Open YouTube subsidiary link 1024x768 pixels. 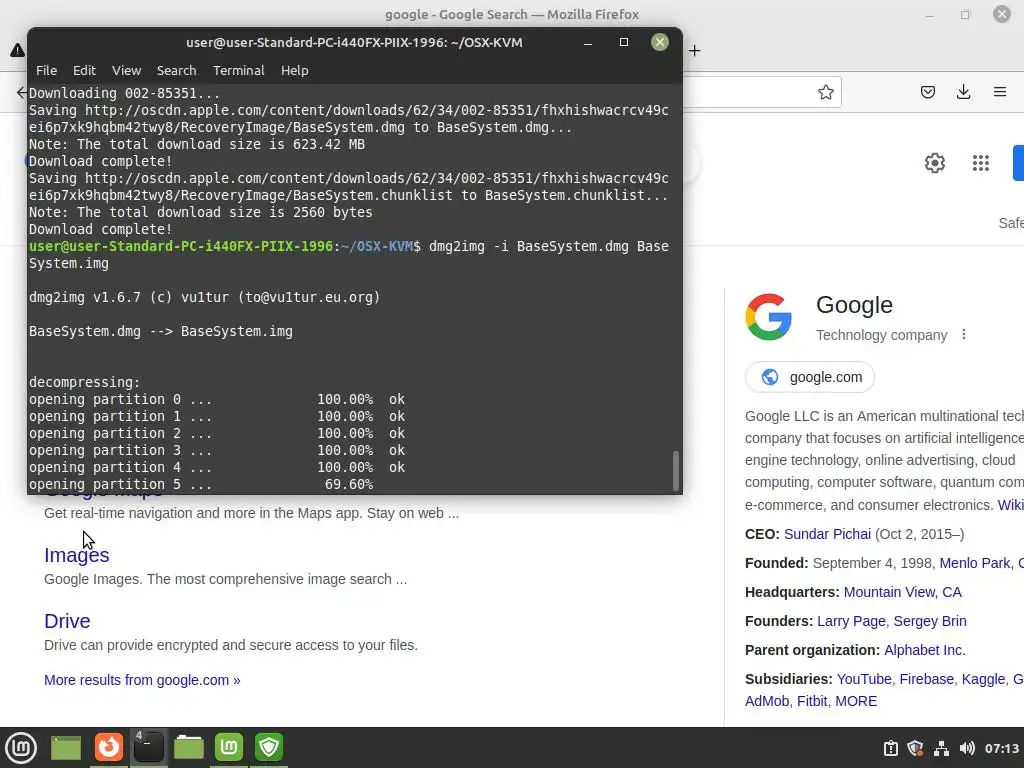click(x=864, y=679)
